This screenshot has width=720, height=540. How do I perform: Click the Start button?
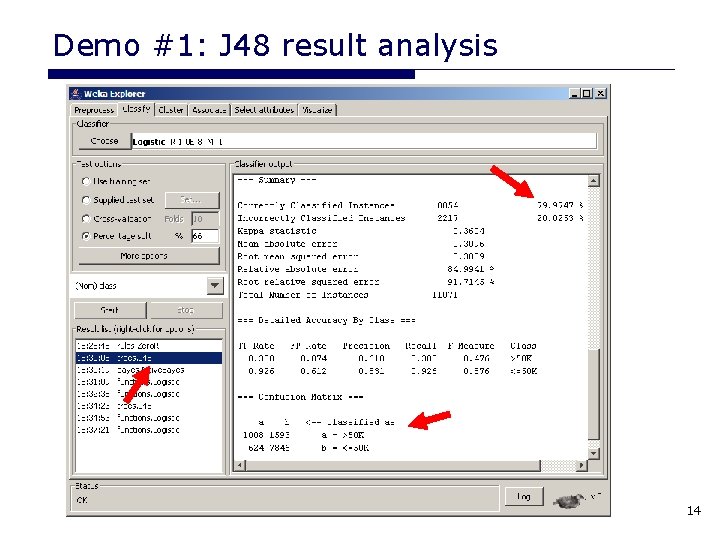coord(110,310)
